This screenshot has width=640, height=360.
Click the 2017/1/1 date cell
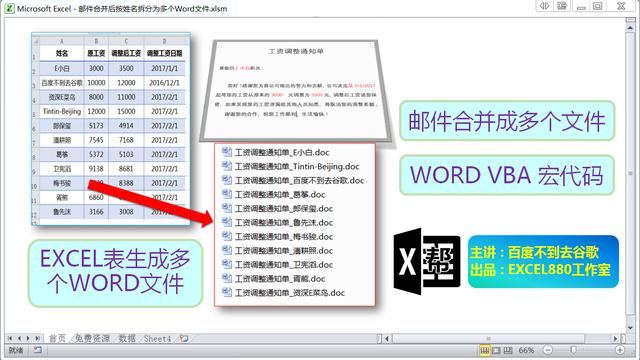(x=164, y=68)
